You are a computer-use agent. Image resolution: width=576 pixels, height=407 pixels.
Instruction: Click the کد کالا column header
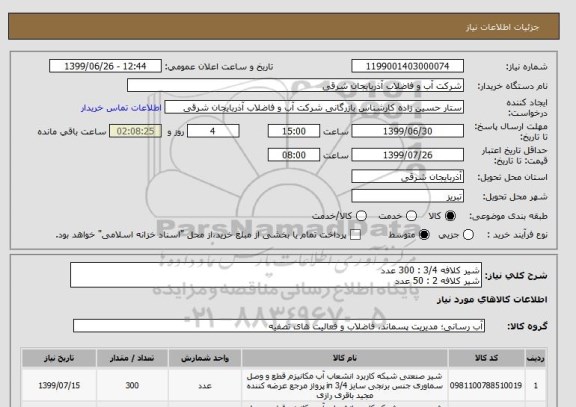pos(486,358)
